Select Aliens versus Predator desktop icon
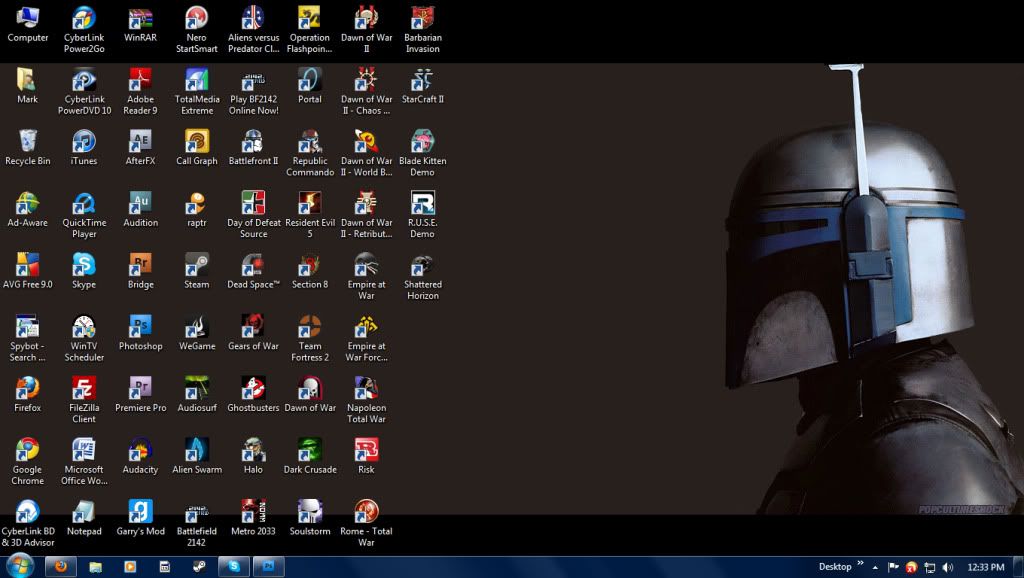Viewport: 1024px width, 578px height. click(x=253, y=29)
